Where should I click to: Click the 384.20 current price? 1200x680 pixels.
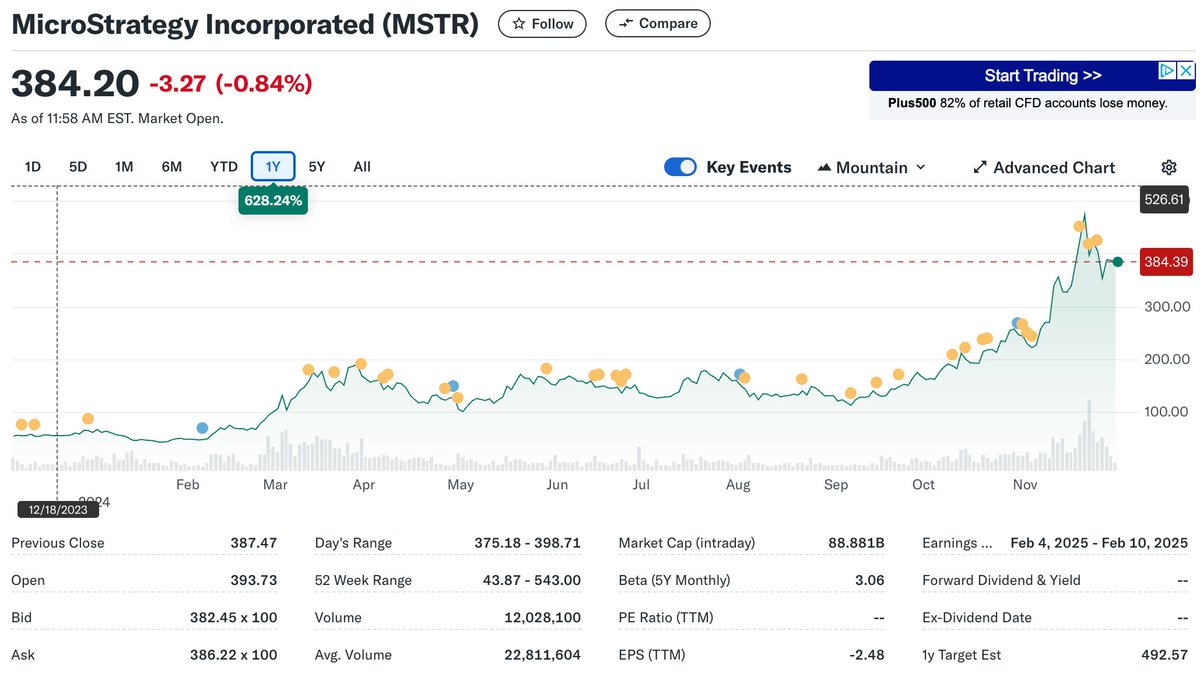pyautogui.click(x=75, y=84)
